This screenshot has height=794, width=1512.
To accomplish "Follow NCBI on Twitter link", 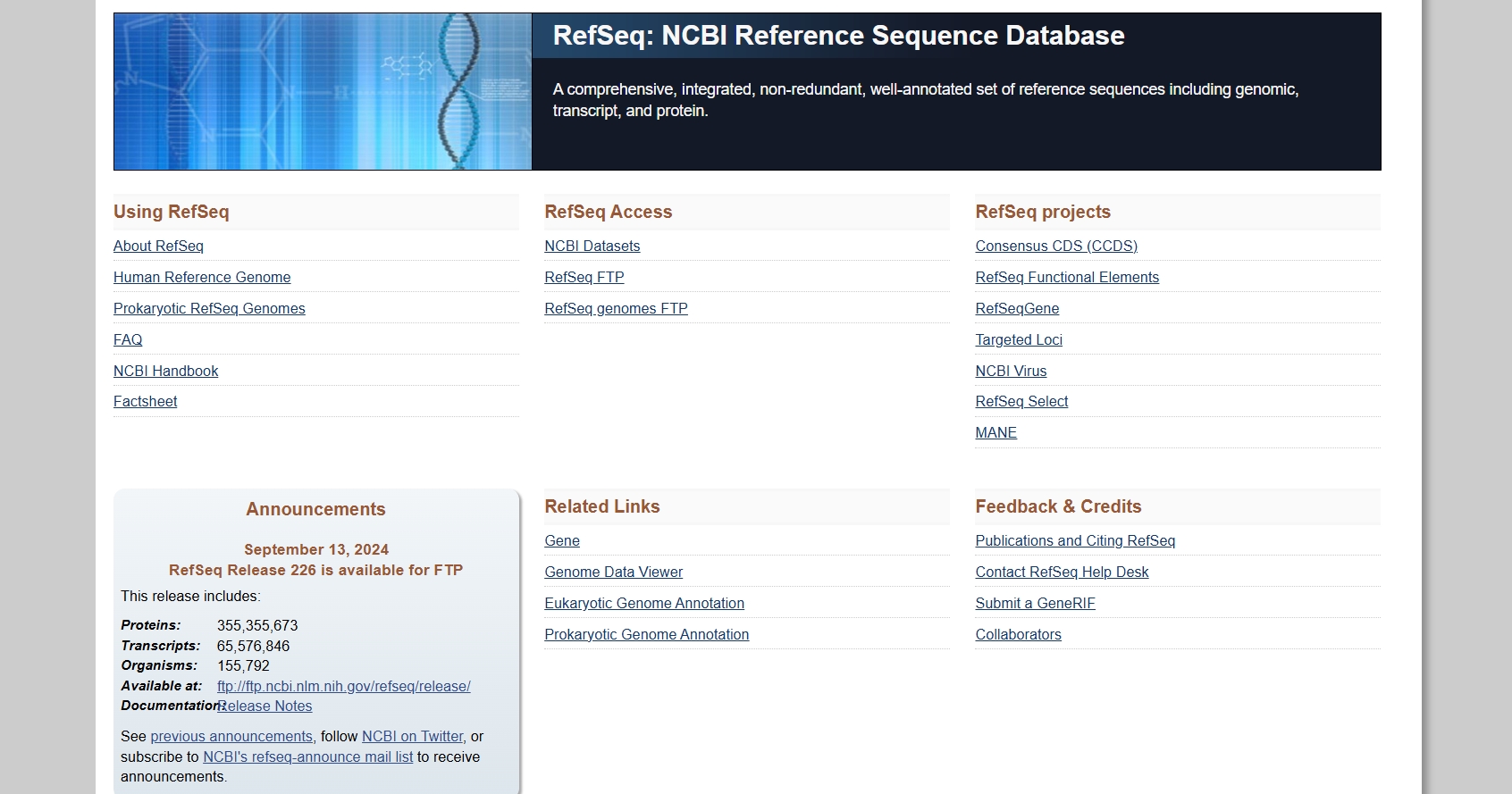I will coord(412,736).
